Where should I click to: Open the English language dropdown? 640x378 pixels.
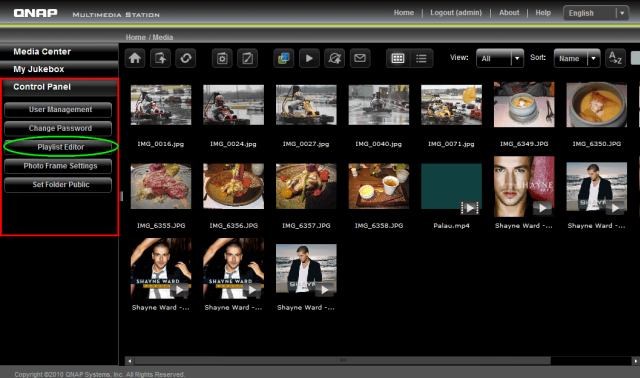[x=596, y=13]
